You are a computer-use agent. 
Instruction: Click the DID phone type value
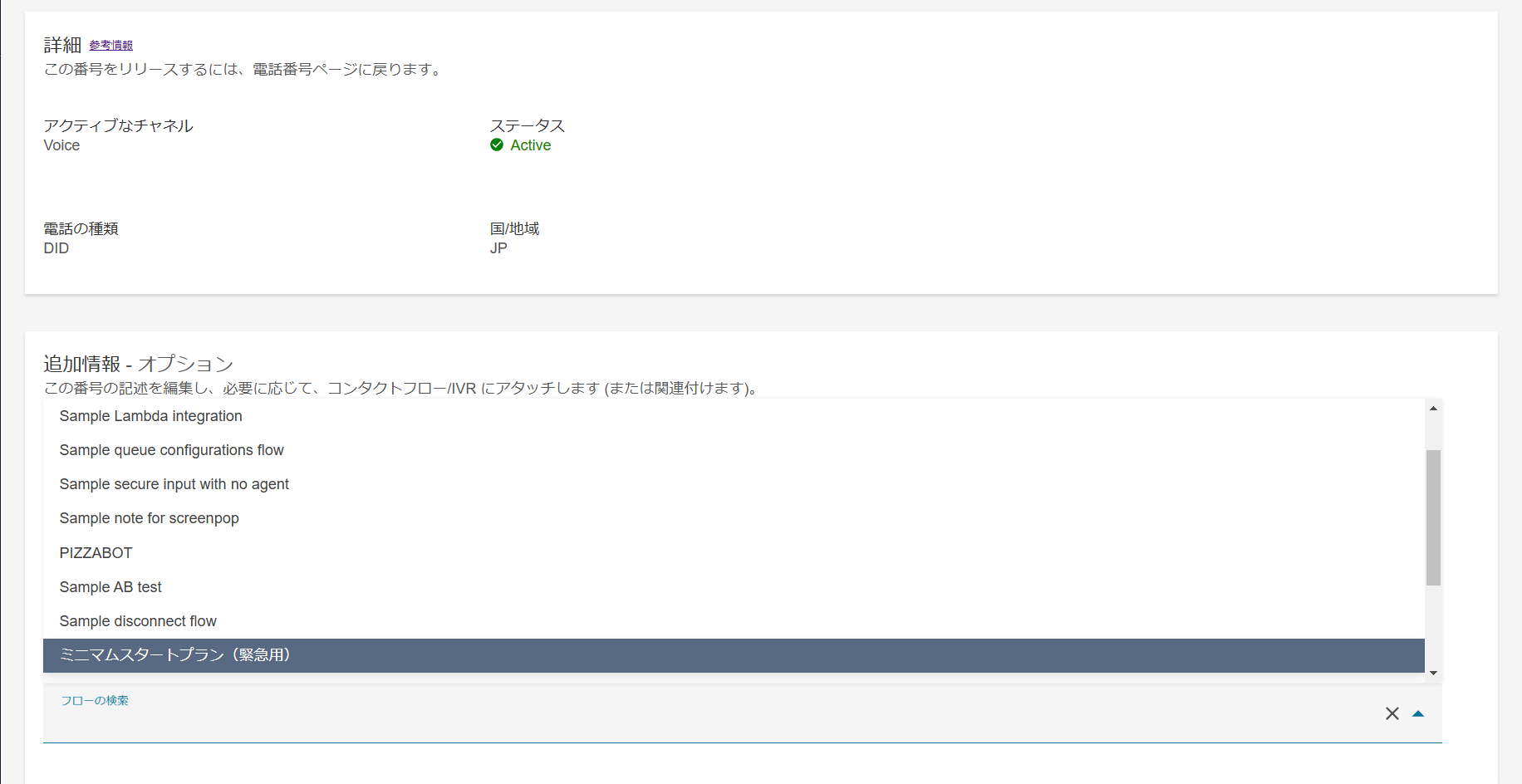point(56,248)
